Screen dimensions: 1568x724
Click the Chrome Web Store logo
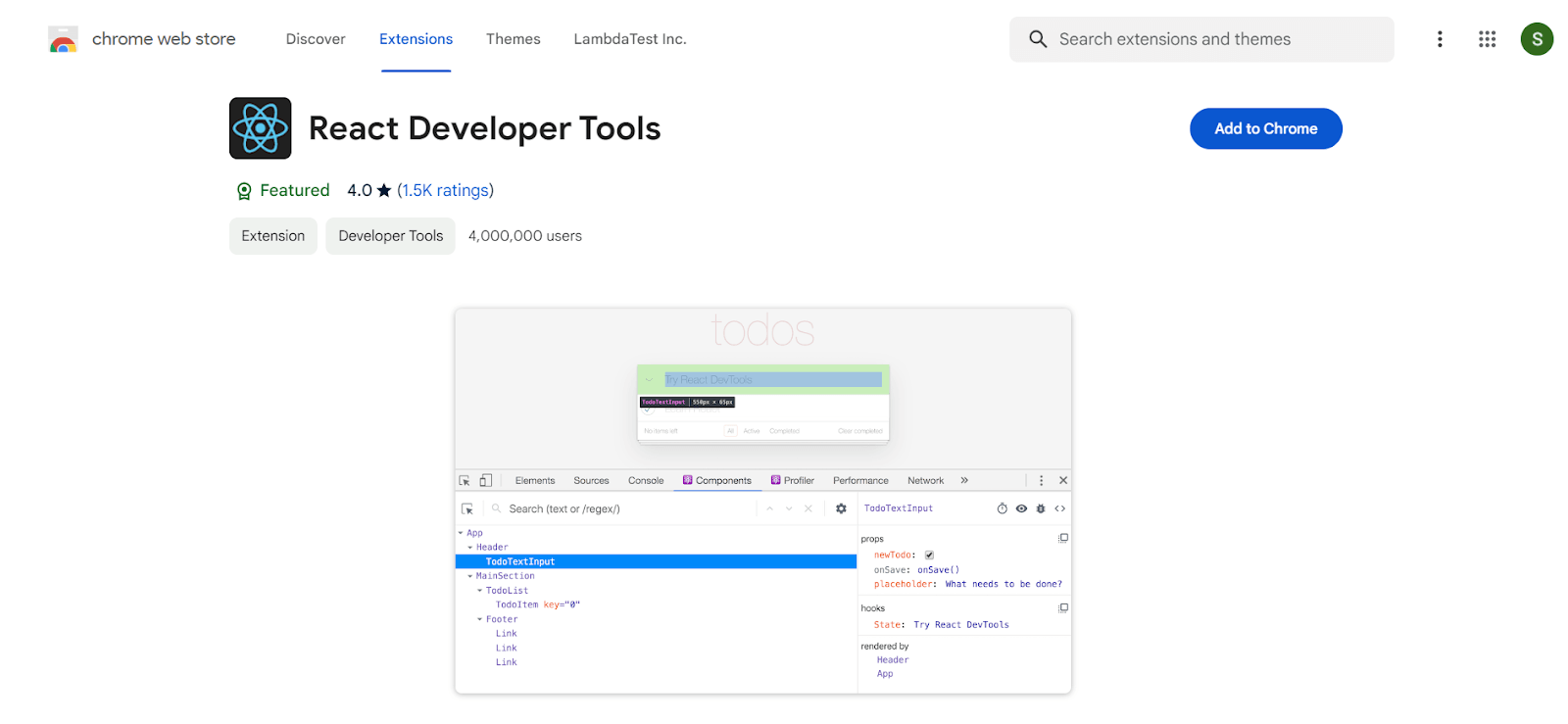coord(63,39)
